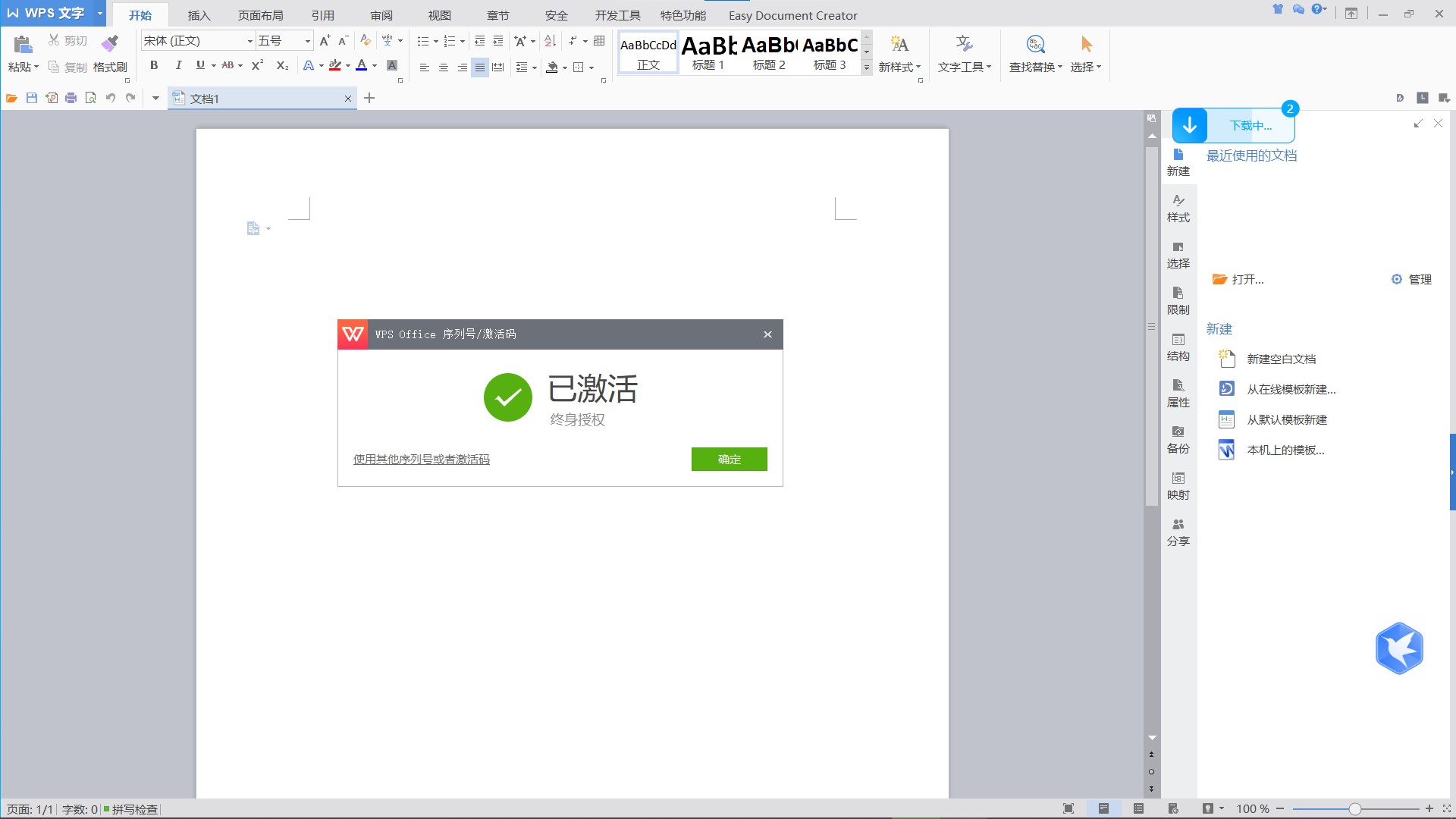This screenshot has height=819, width=1456.
Task: Toggle italic formatting
Action: pyautogui.click(x=178, y=66)
